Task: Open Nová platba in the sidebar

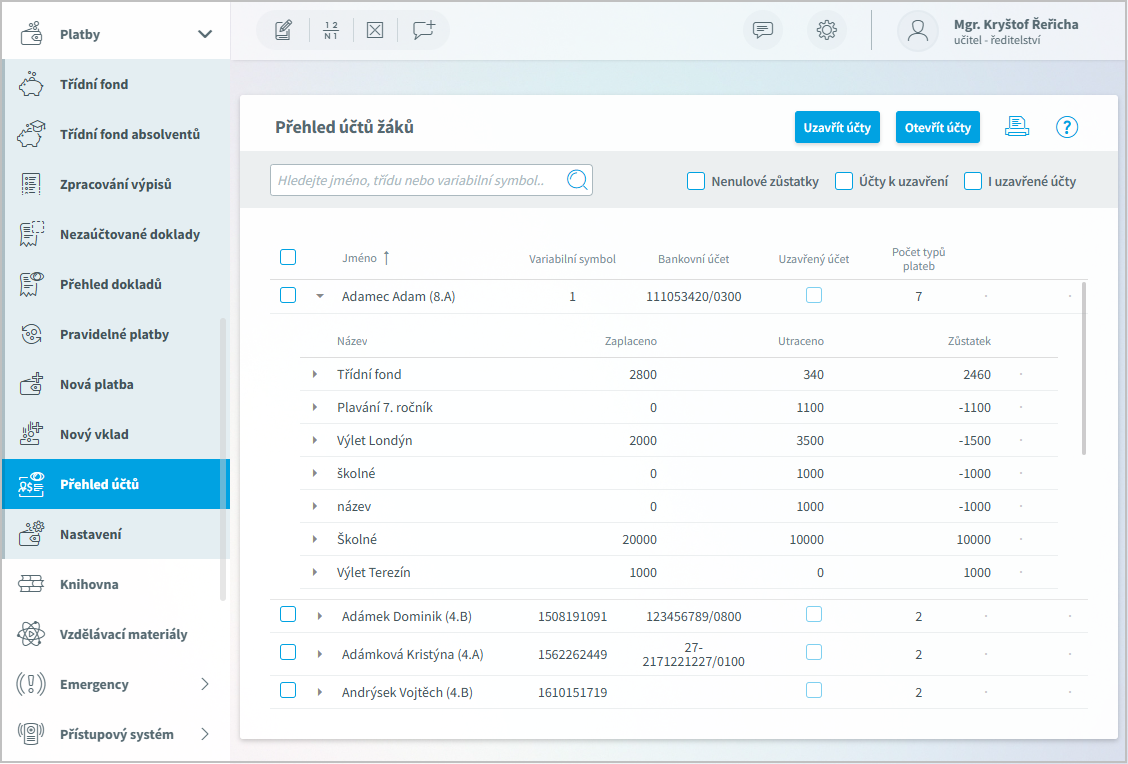Action: coord(96,384)
